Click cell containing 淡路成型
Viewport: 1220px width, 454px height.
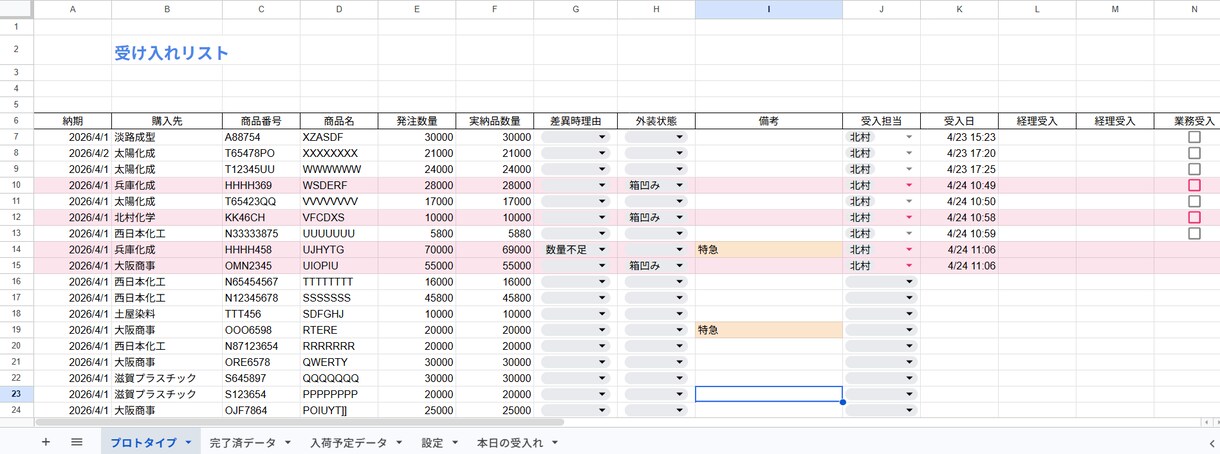click(167, 137)
